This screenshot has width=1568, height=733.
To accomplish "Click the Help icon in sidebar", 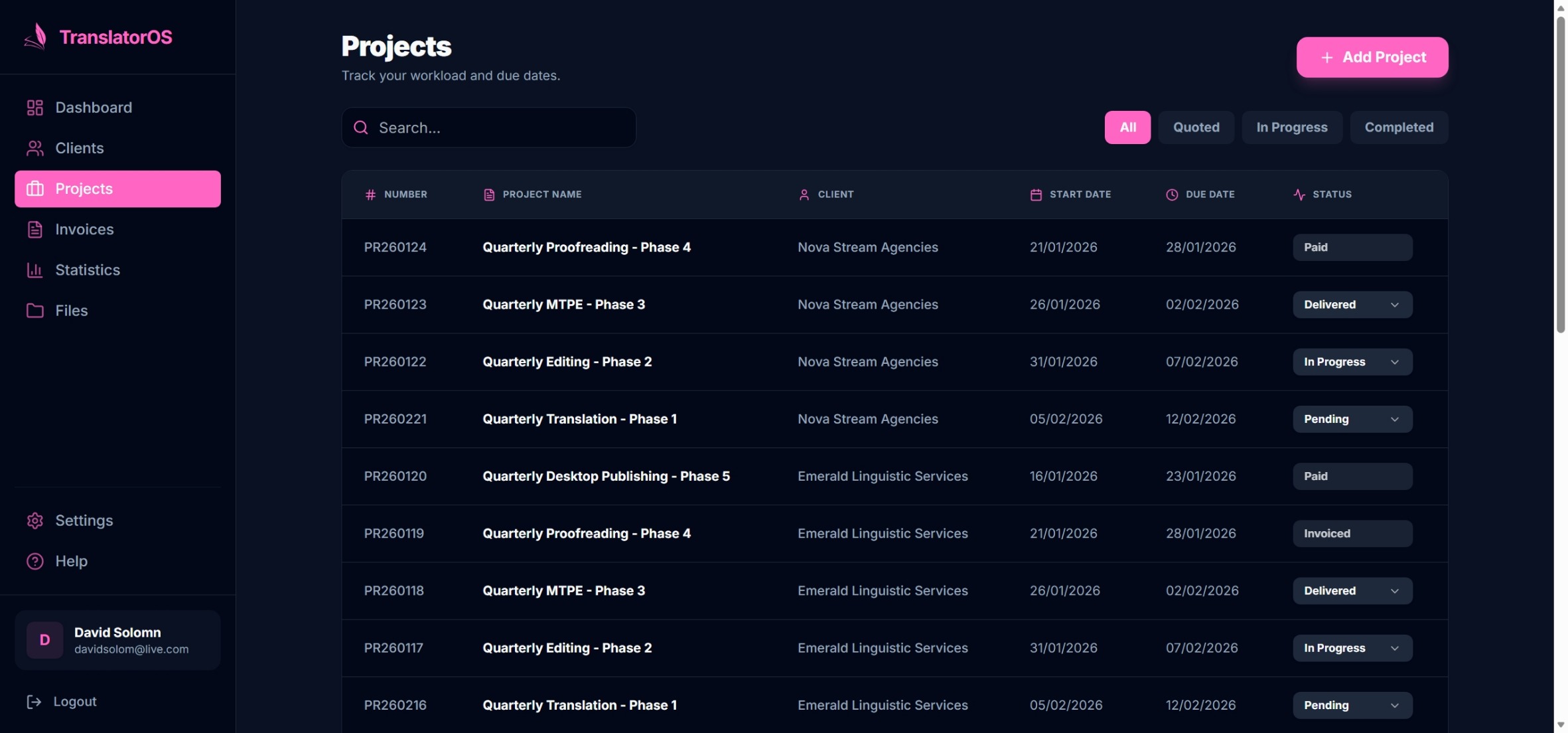I will 33,561.
